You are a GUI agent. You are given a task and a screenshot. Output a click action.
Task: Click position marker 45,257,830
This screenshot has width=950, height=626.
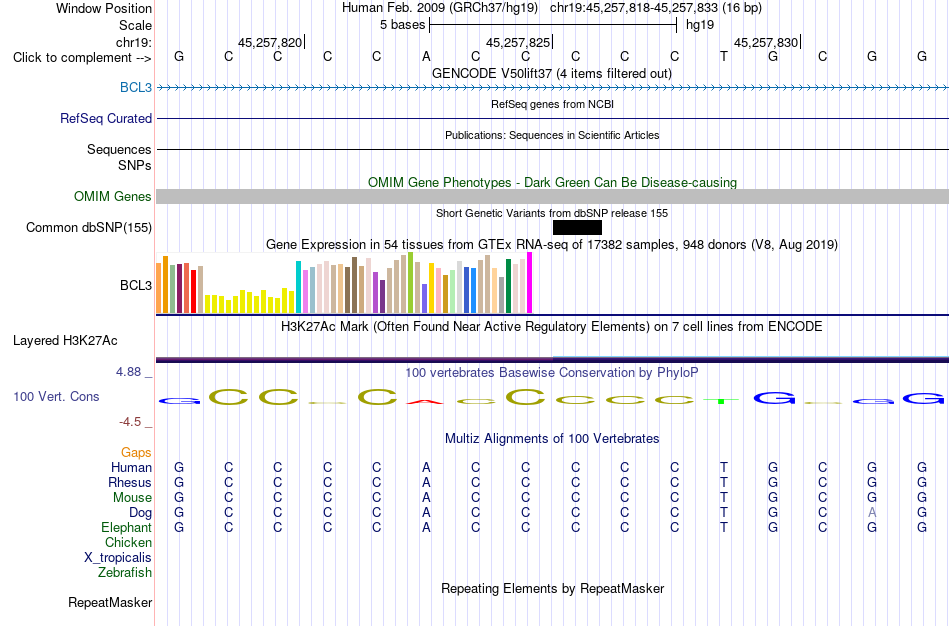click(x=766, y=42)
